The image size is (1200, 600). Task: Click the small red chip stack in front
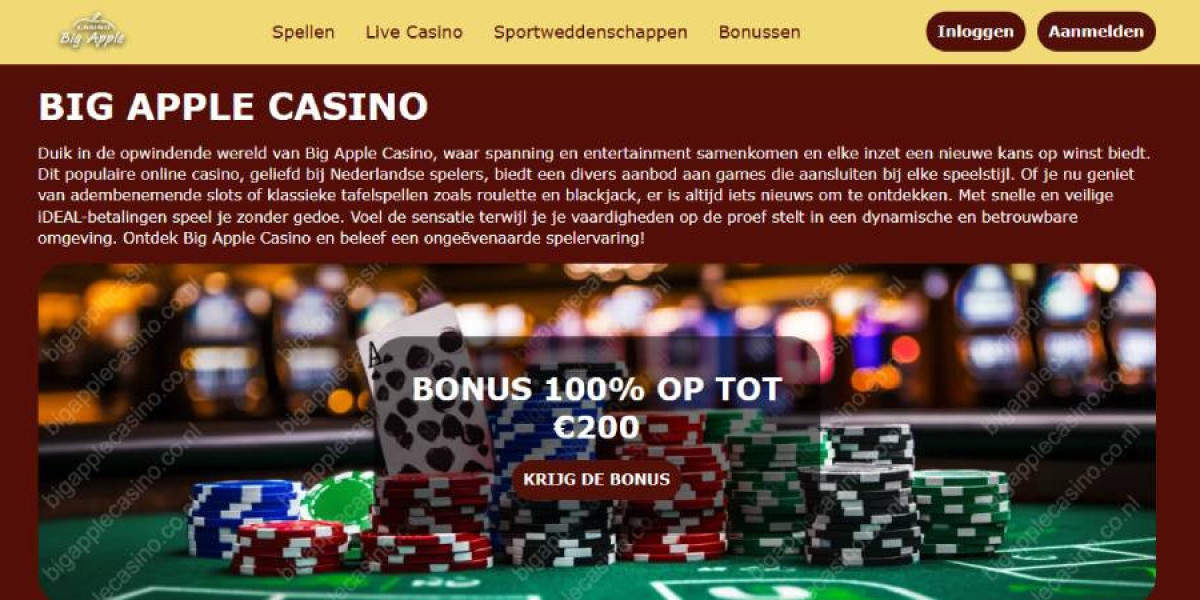[289, 548]
